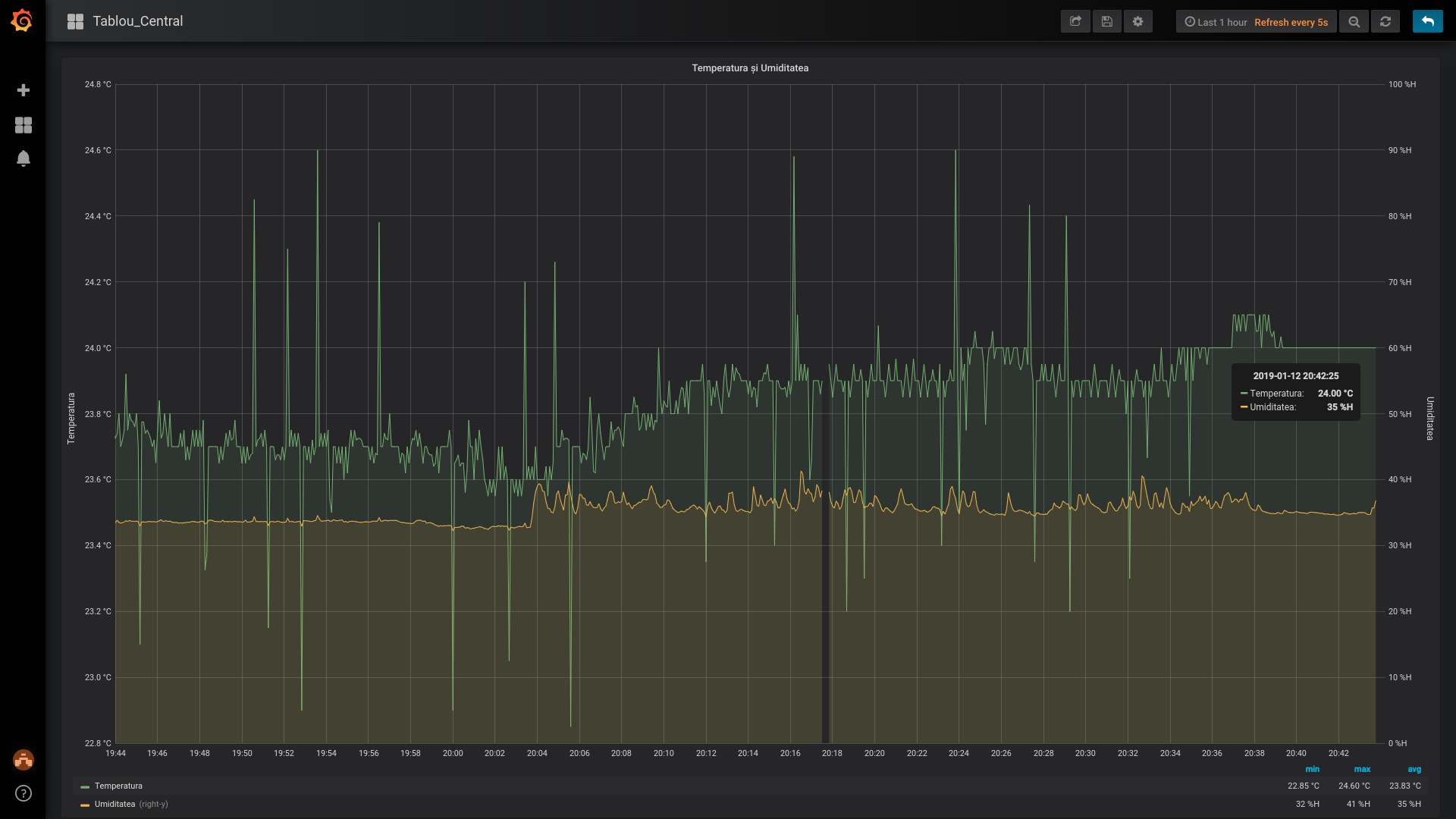This screenshot has height=819, width=1456.
Task: Refresh the dashboard now
Action: (1385, 21)
